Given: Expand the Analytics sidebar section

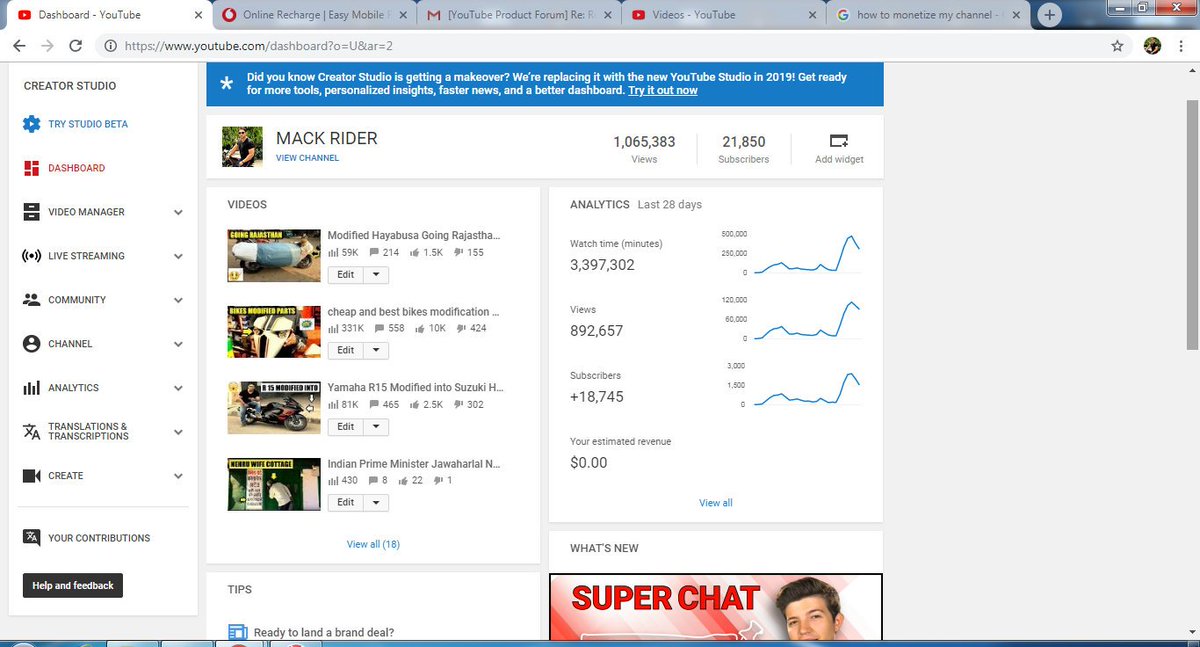Looking at the screenshot, I should [178, 388].
